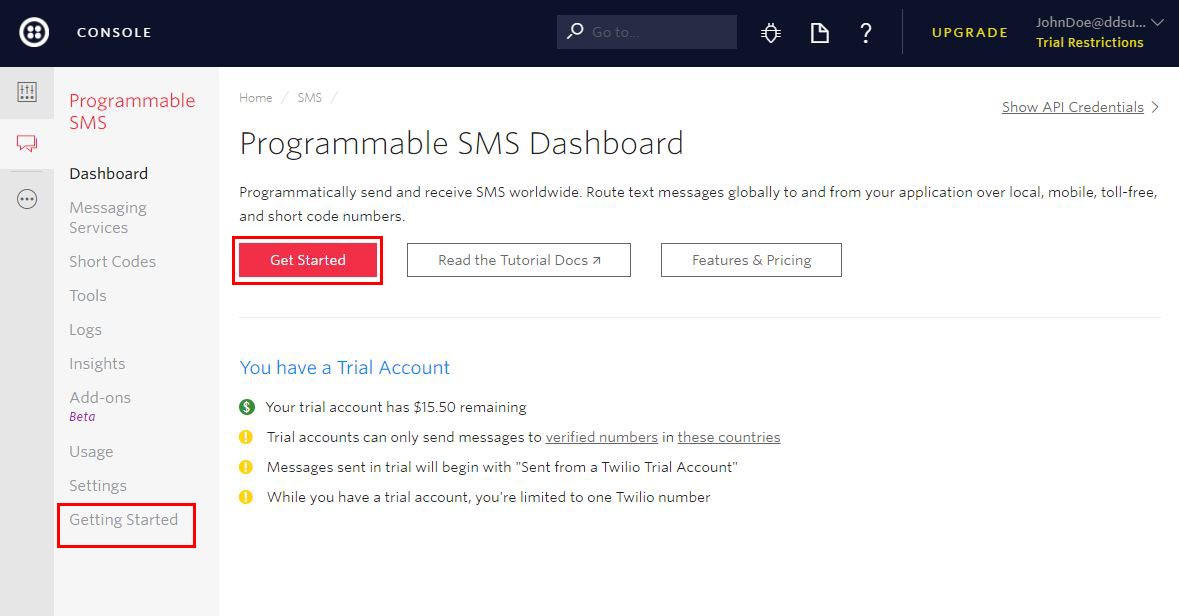Screen dimensions: 1179x616
Task: Click the UPGRADE link
Action: 969,32
